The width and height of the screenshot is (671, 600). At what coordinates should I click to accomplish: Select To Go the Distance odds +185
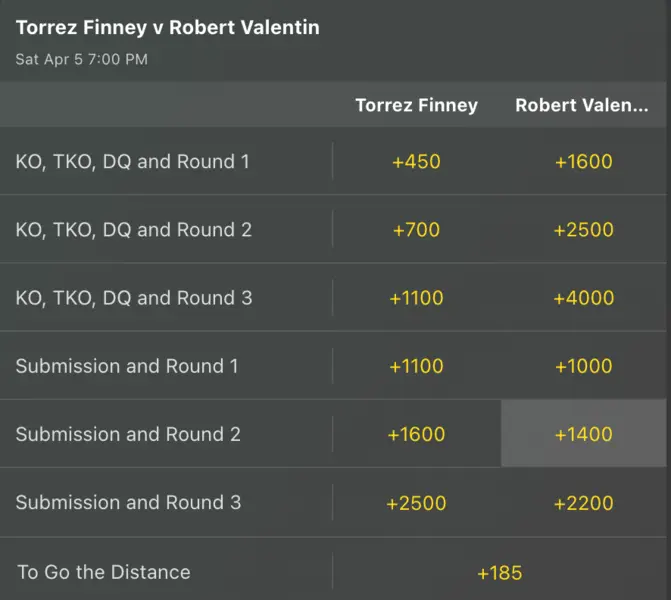[x=499, y=573]
